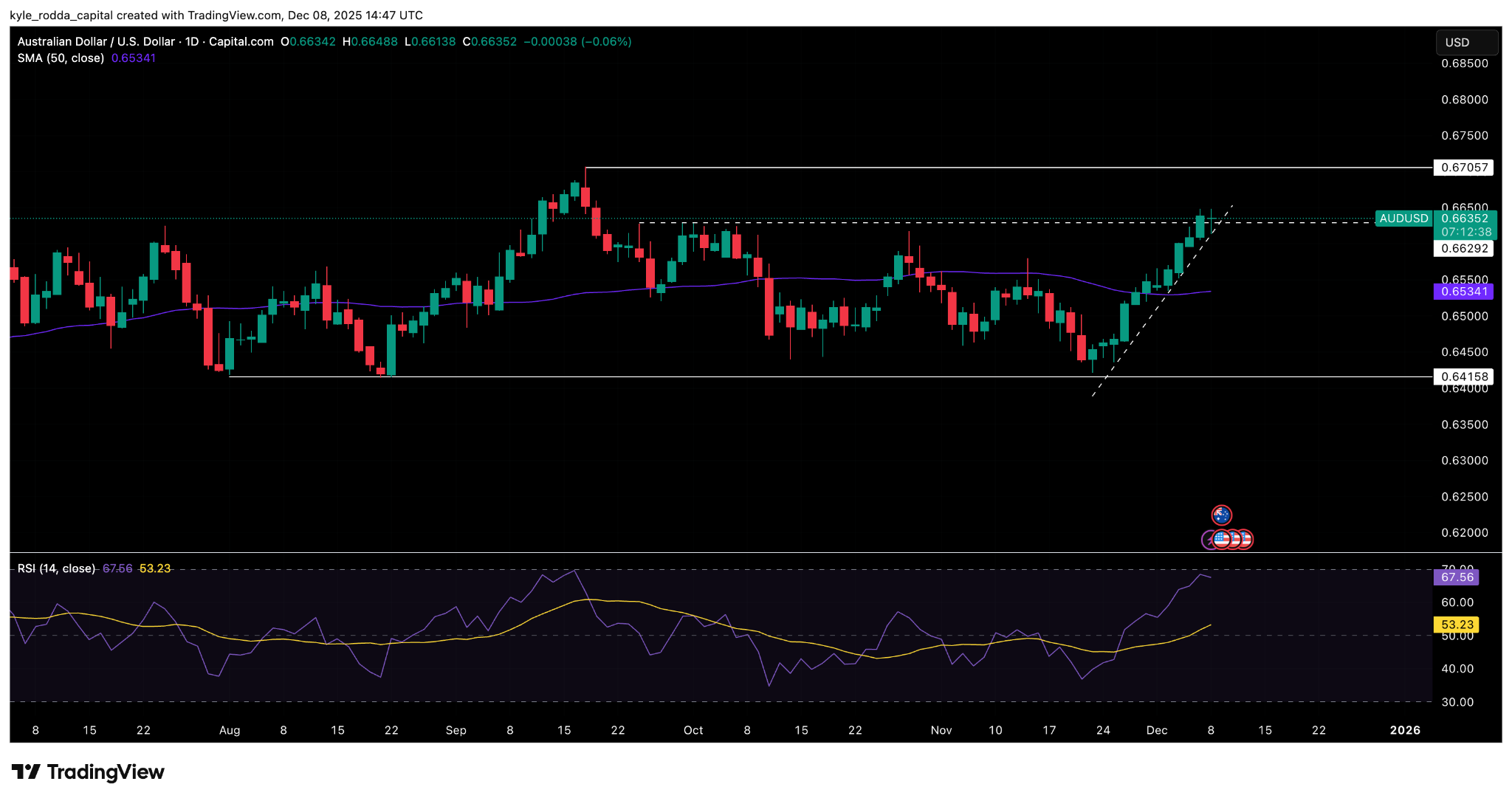Click the Dec label on time axis

tap(1156, 730)
